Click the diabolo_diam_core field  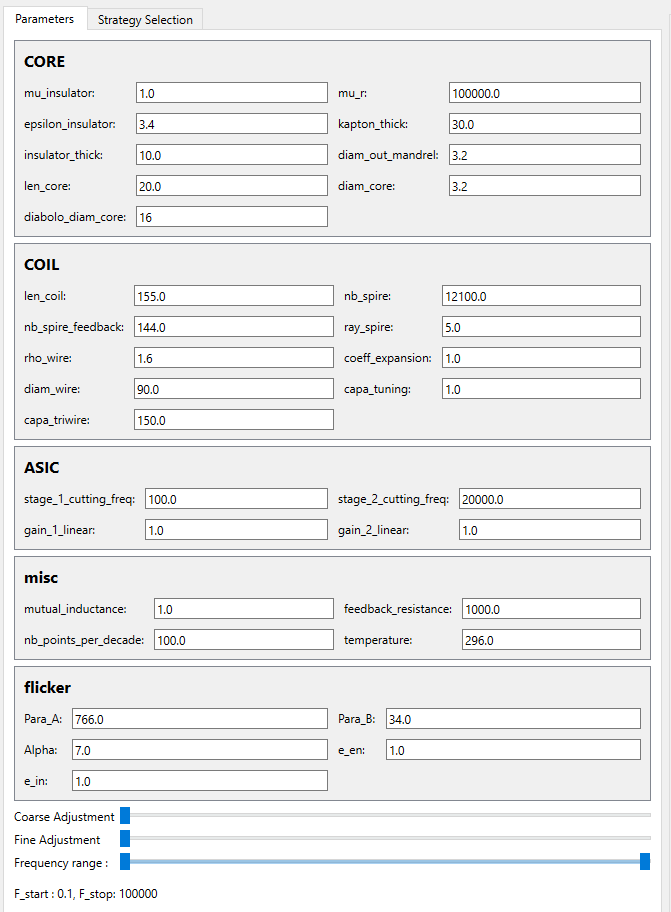(x=231, y=217)
